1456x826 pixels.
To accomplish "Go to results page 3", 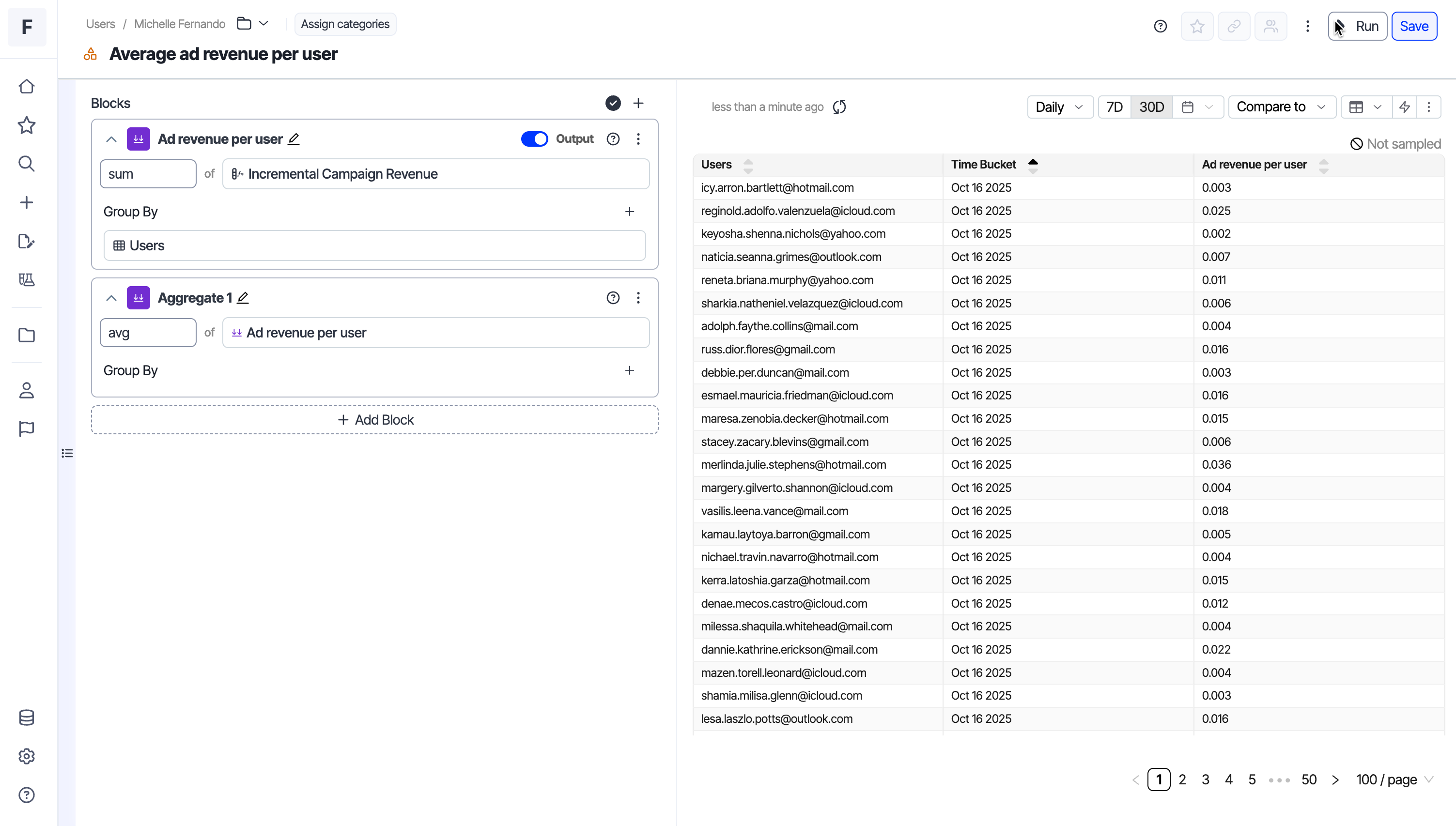I will (1205, 780).
